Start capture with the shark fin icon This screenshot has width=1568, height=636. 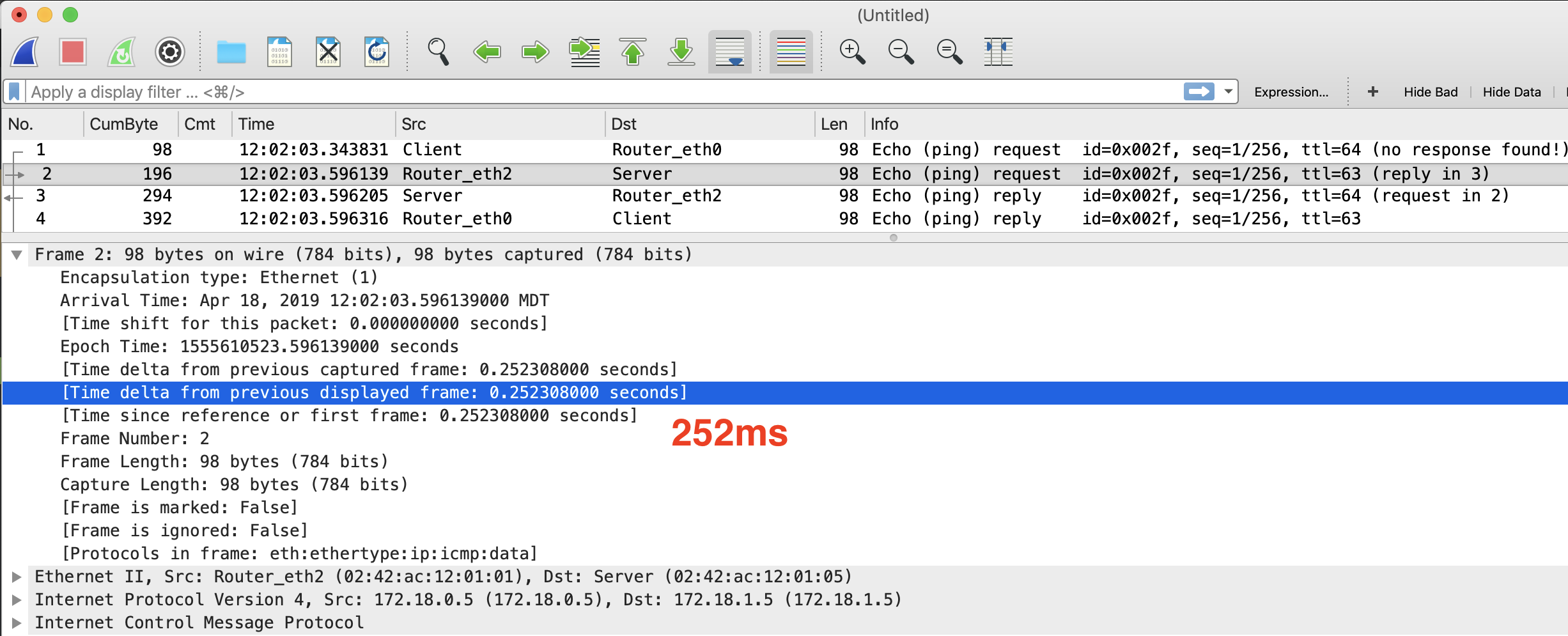(25, 52)
